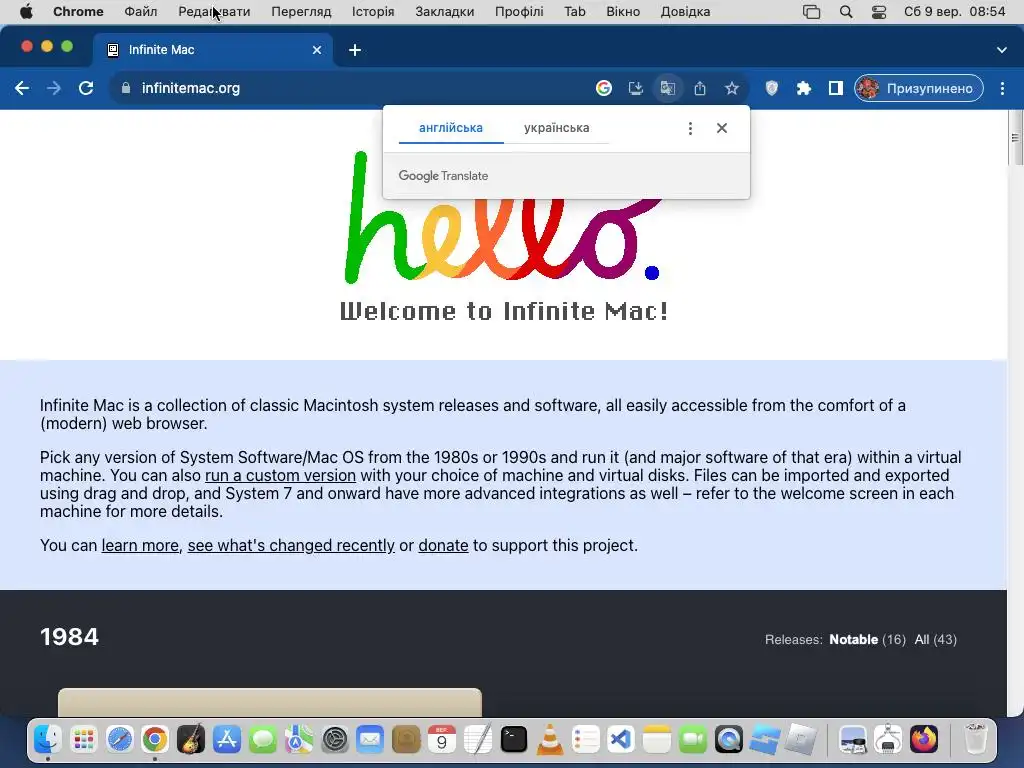Show Notable releases only
Image resolution: width=1024 pixels, height=768 pixels.
pos(853,639)
